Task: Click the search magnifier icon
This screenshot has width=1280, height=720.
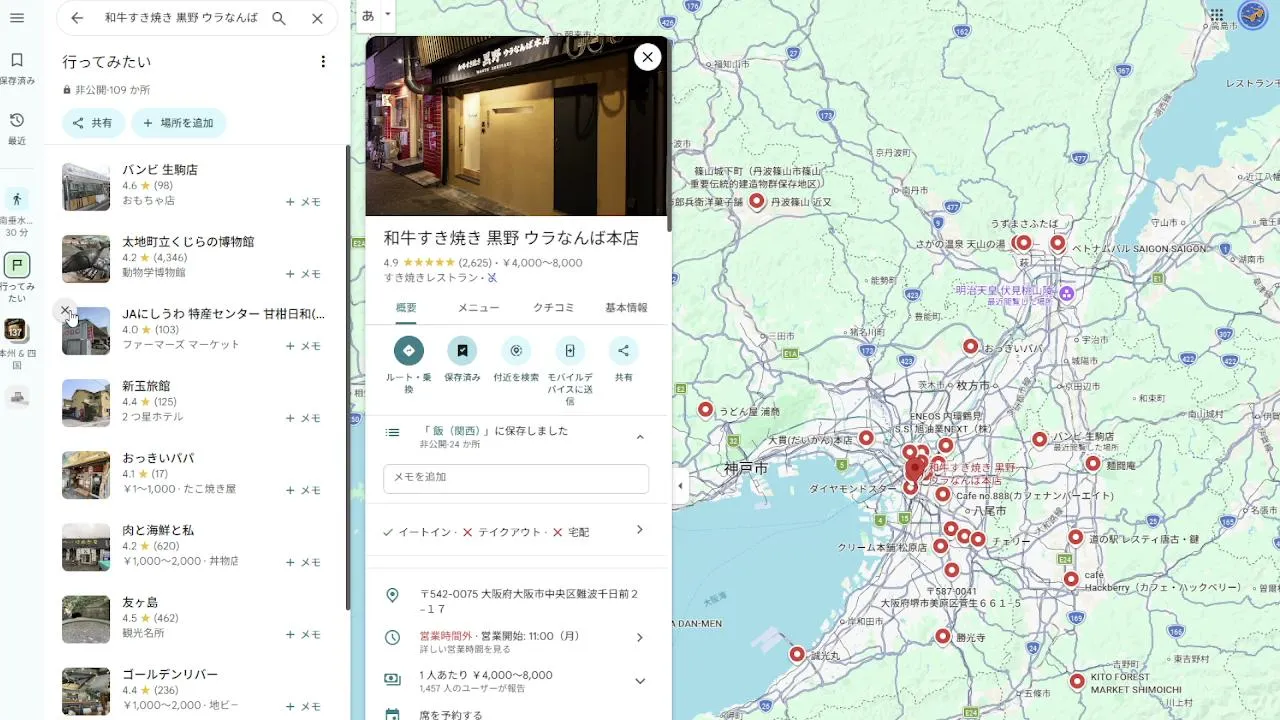Action: coord(279,18)
